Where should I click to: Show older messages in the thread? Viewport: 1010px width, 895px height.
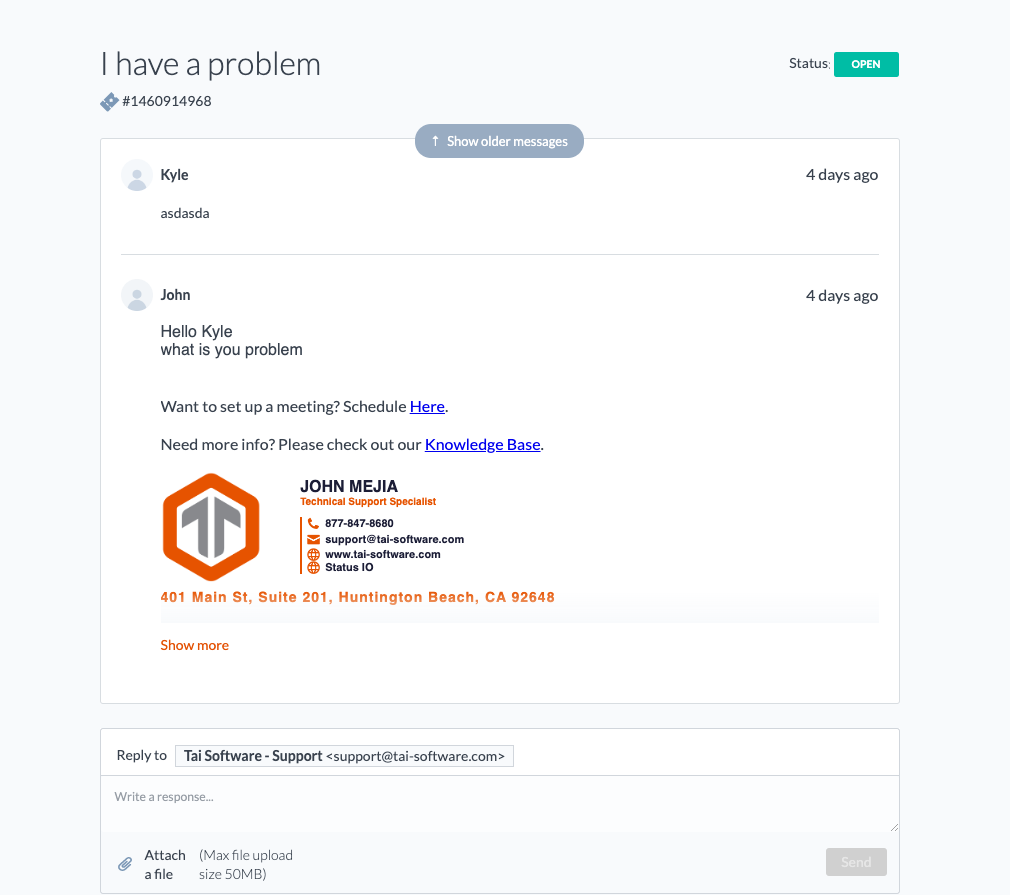[499, 141]
